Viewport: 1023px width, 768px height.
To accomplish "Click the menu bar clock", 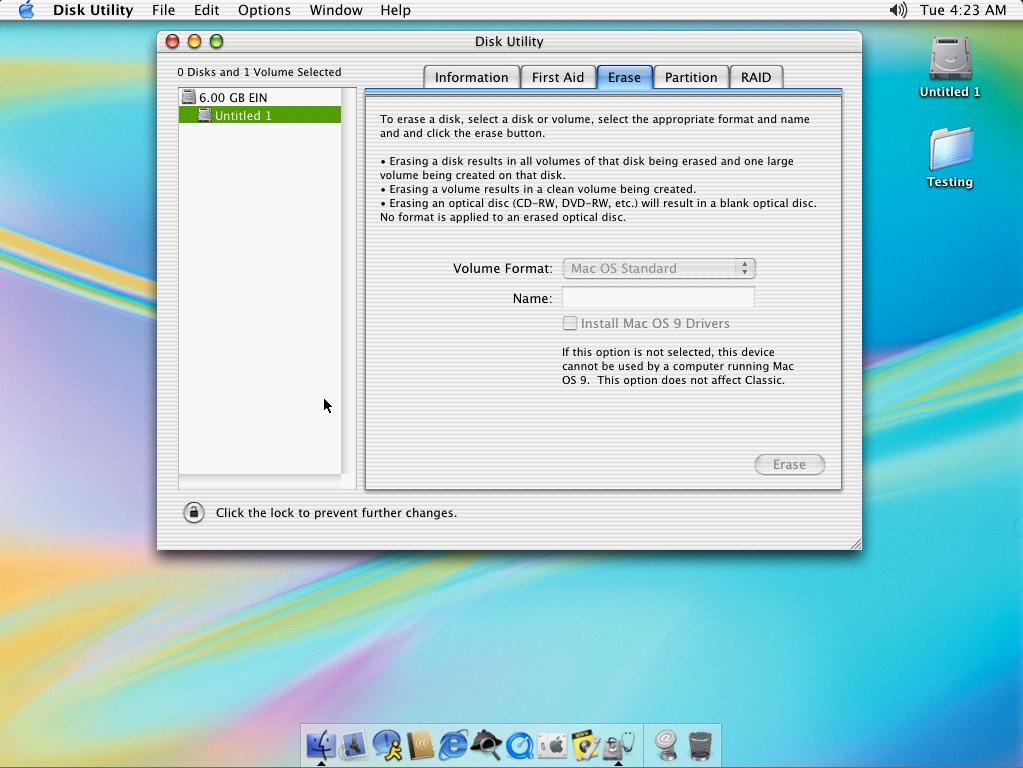I will point(963,10).
